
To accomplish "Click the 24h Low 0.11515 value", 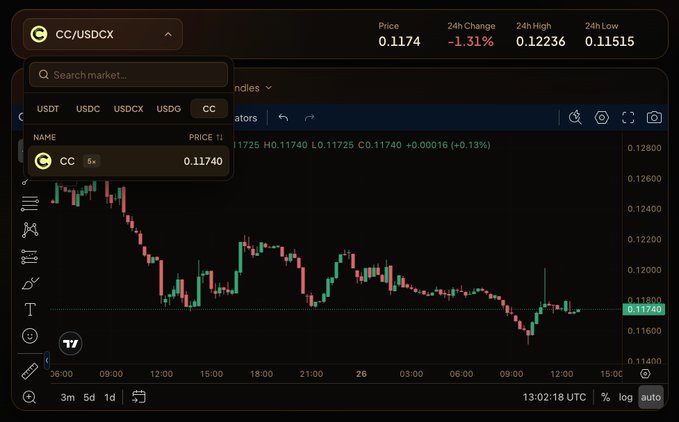I will click(x=609, y=41).
